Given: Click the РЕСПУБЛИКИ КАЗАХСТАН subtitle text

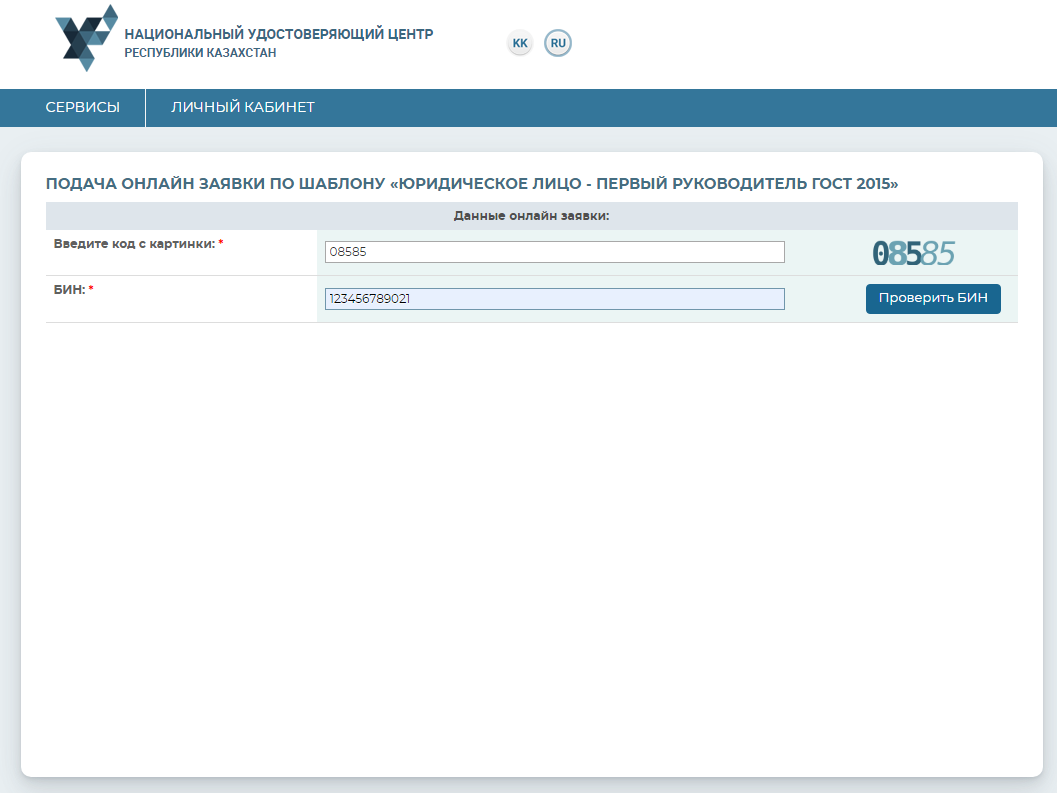Looking at the screenshot, I should coord(200,53).
